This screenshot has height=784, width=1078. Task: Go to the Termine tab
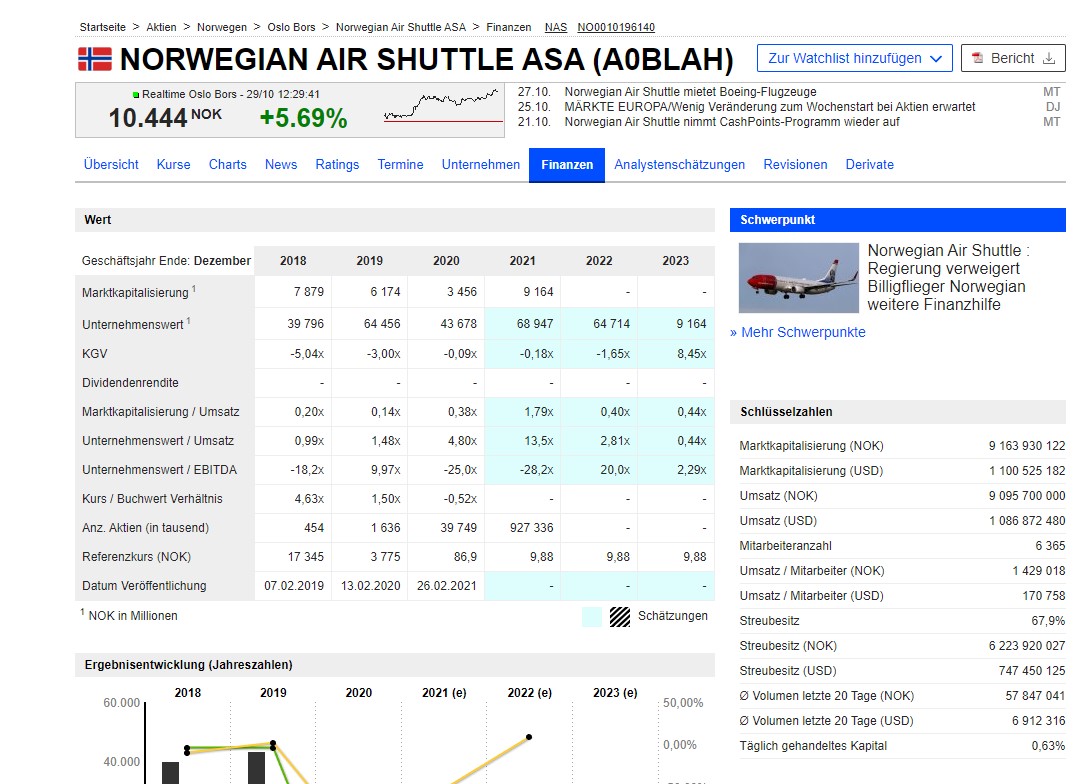pos(400,164)
